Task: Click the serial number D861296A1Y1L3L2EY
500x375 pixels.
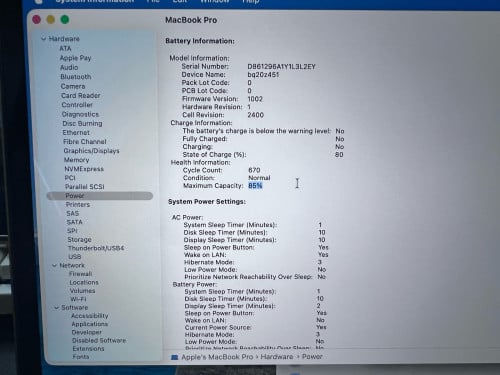Action: click(x=281, y=67)
